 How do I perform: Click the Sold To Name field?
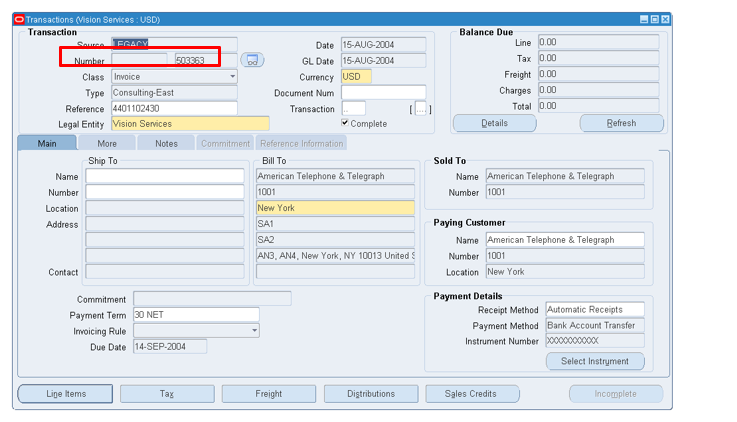tap(565, 176)
